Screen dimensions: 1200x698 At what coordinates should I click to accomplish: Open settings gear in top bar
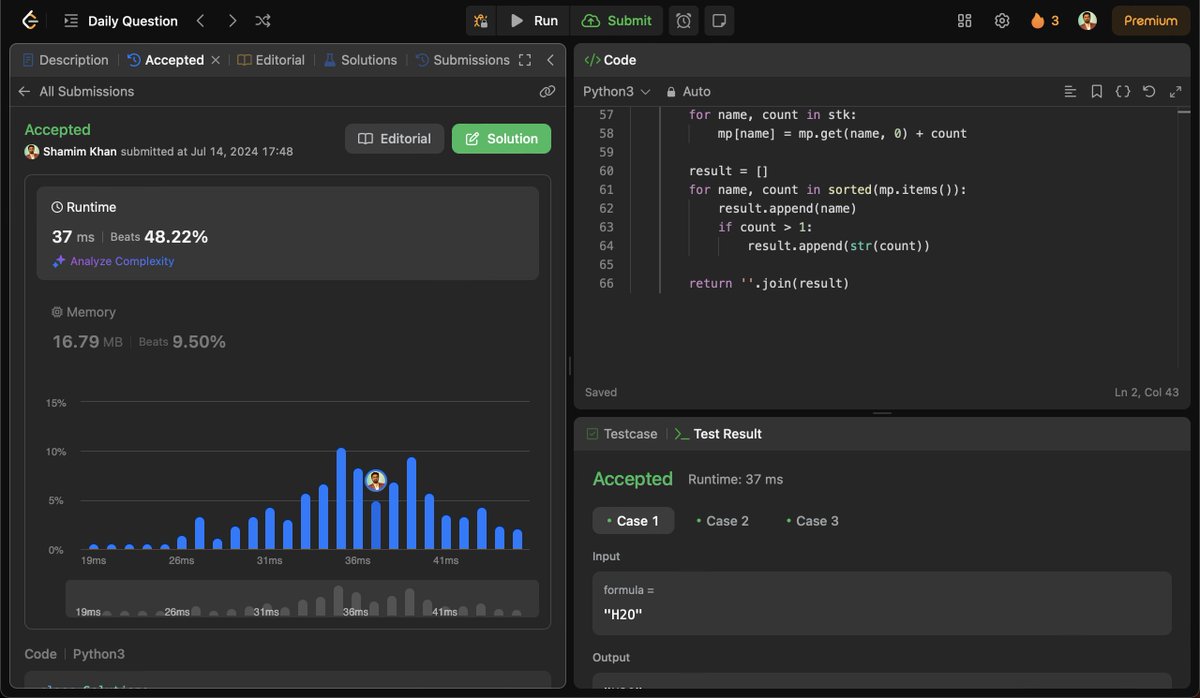(1002, 21)
